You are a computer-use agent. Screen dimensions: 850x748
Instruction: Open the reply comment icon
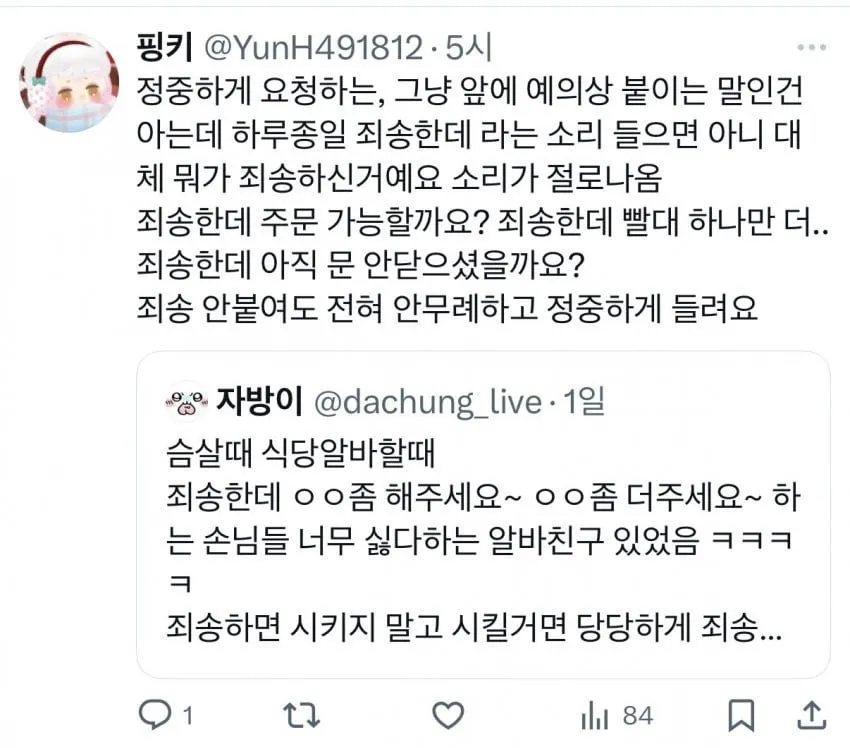[155, 715]
